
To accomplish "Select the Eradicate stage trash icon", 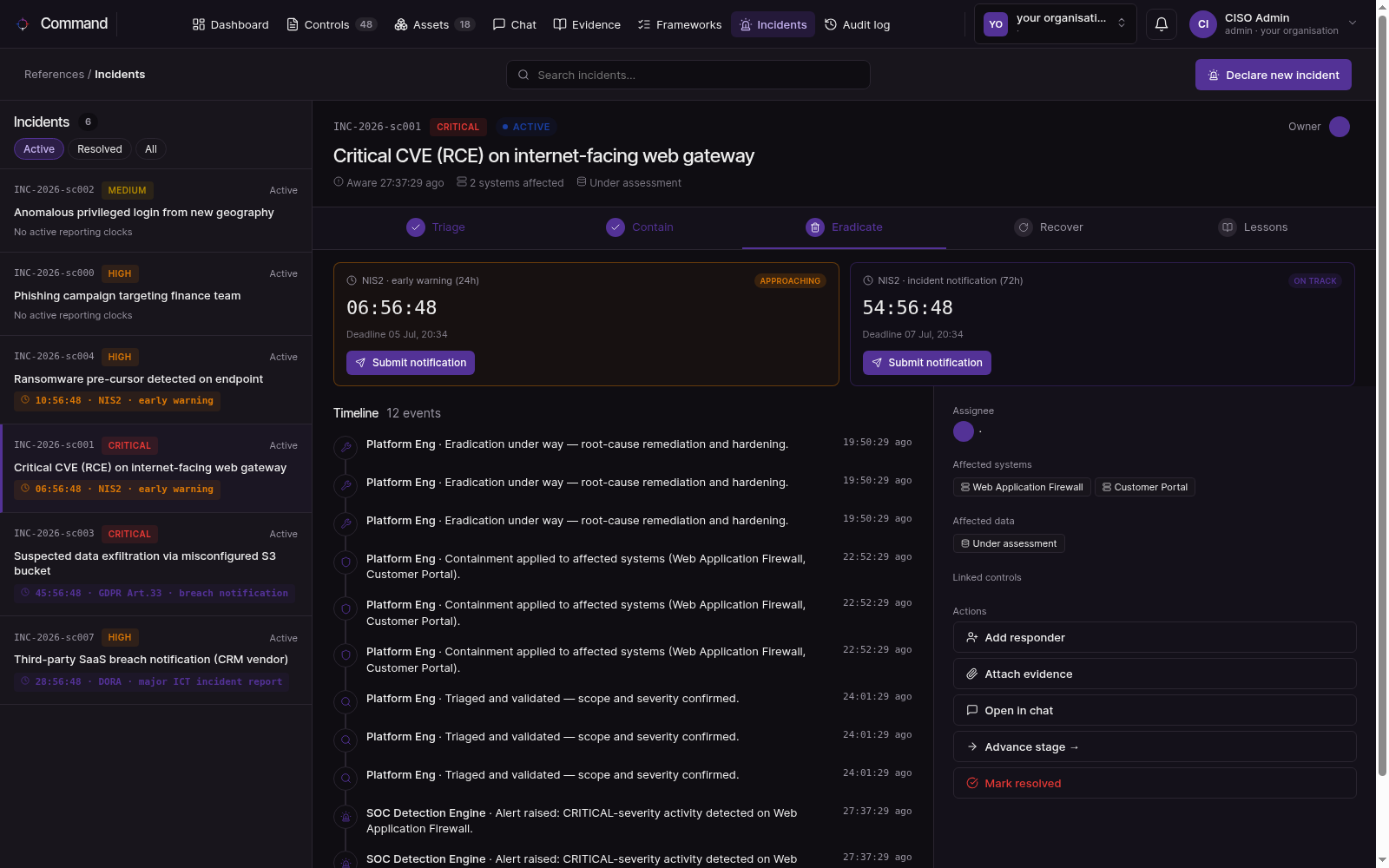I will (815, 227).
